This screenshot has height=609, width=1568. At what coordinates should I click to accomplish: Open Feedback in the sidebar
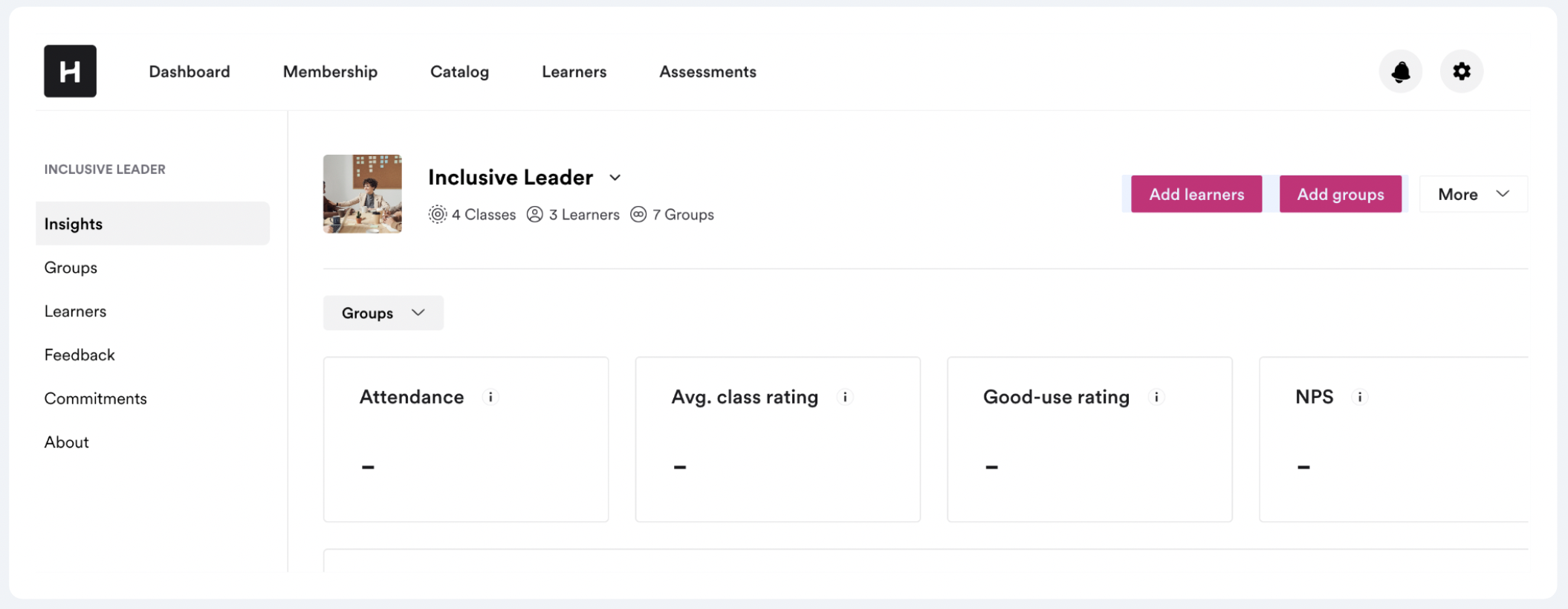tap(80, 355)
